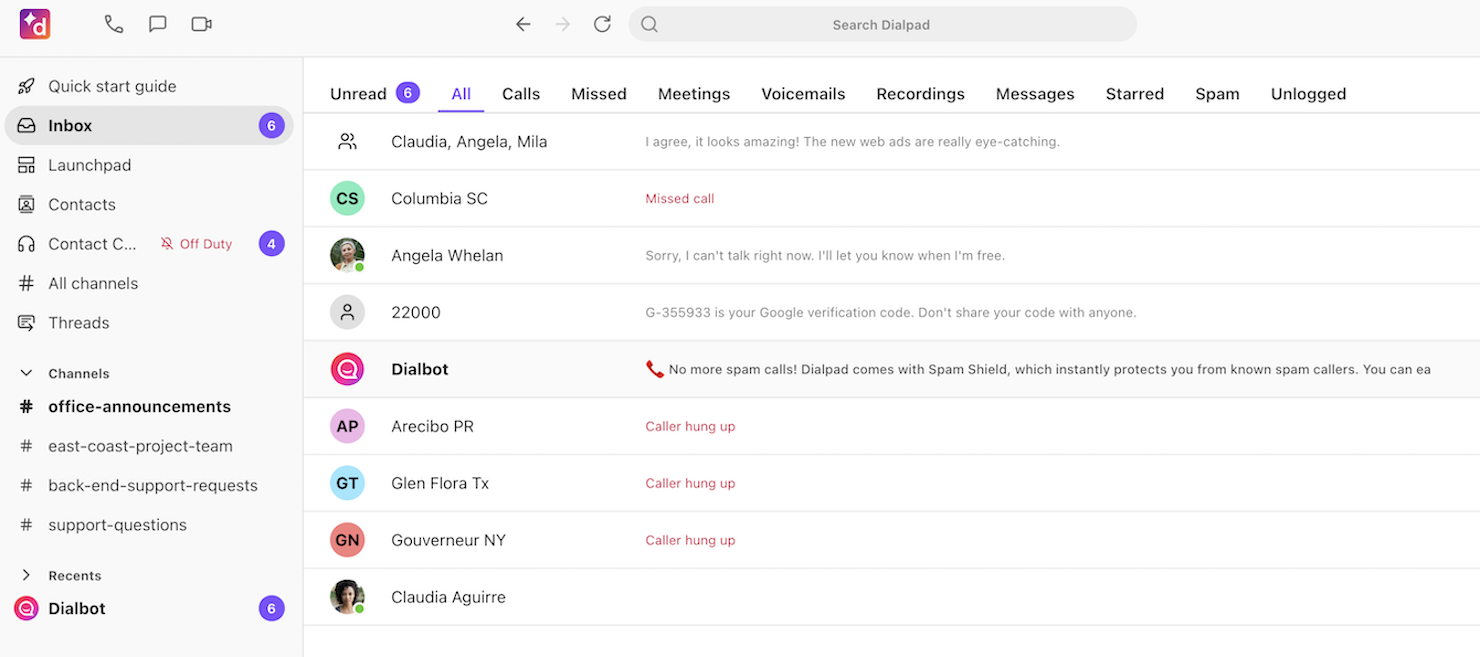Collapse the Channels section
Image resolution: width=1480 pixels, height=657 pixels.
[24, 372]
